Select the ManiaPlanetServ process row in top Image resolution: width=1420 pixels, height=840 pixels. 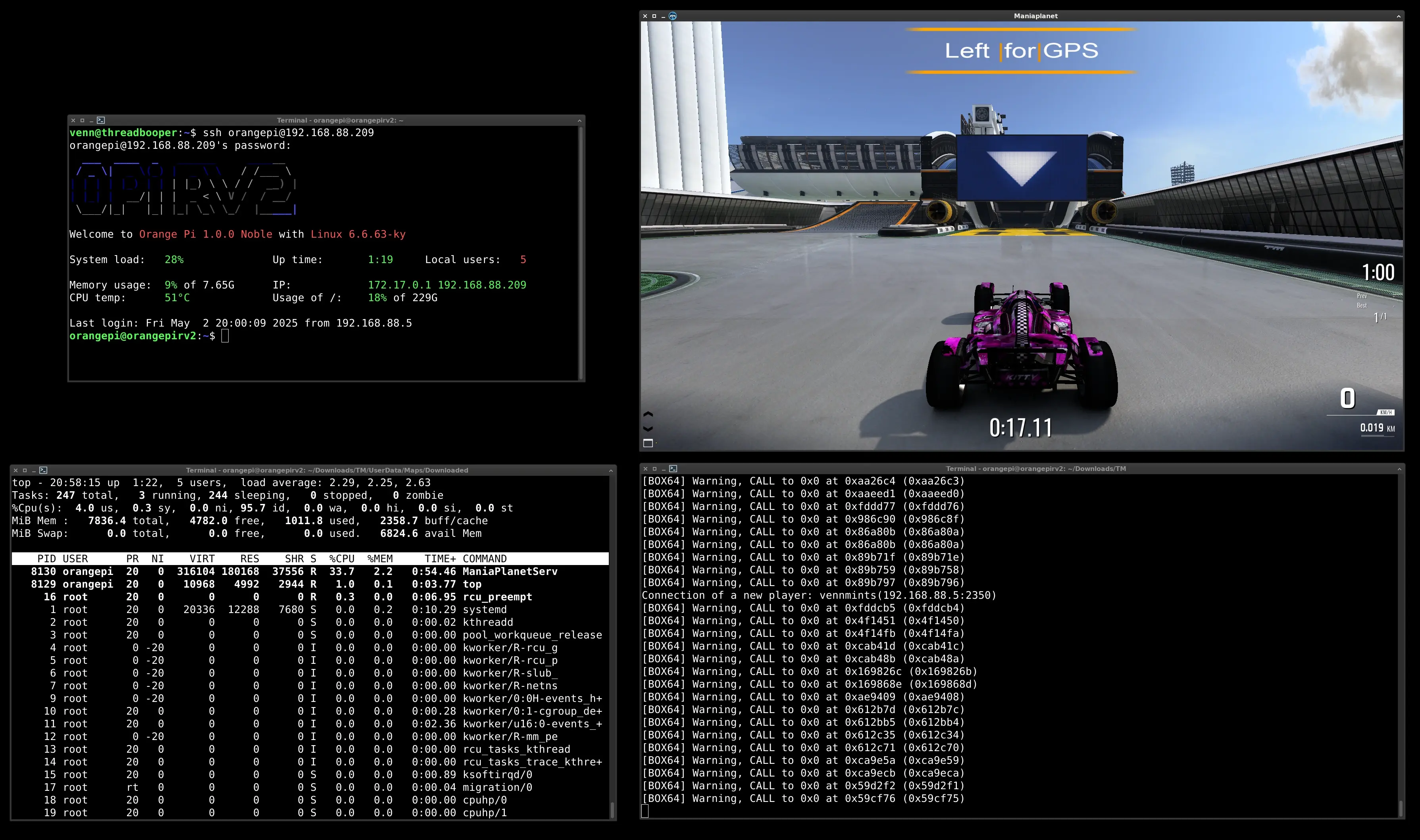tap(310, 572)
